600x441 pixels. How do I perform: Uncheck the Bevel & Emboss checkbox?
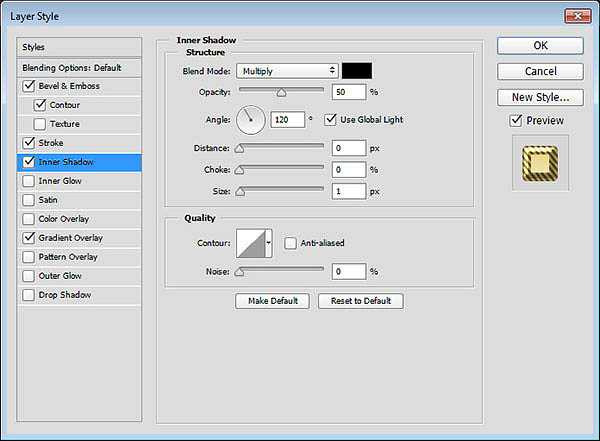click(x=27, y=86)
